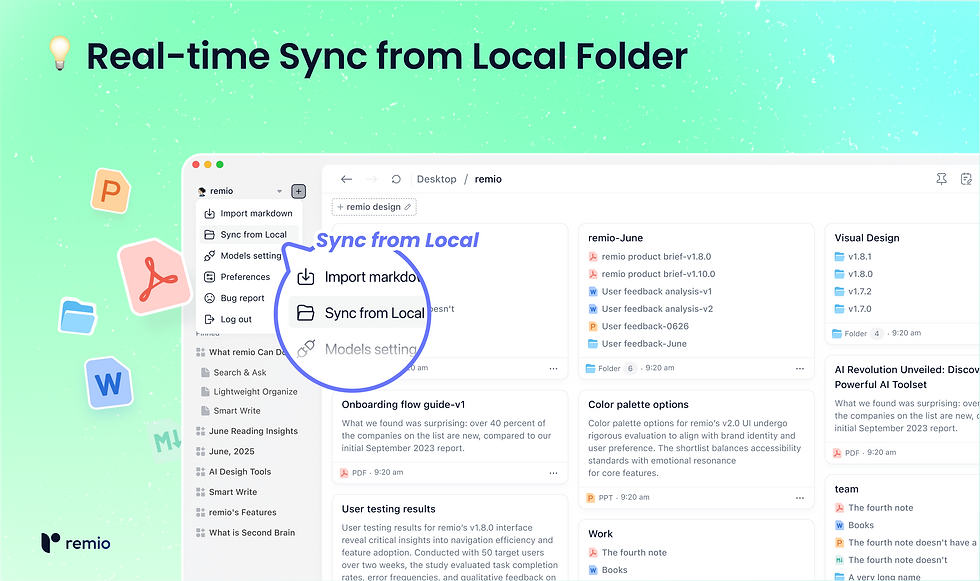The width and height of the screenshot is (980, 581).
Task: Open User feedback analysis-v2 document
Action: coord(657,309)
